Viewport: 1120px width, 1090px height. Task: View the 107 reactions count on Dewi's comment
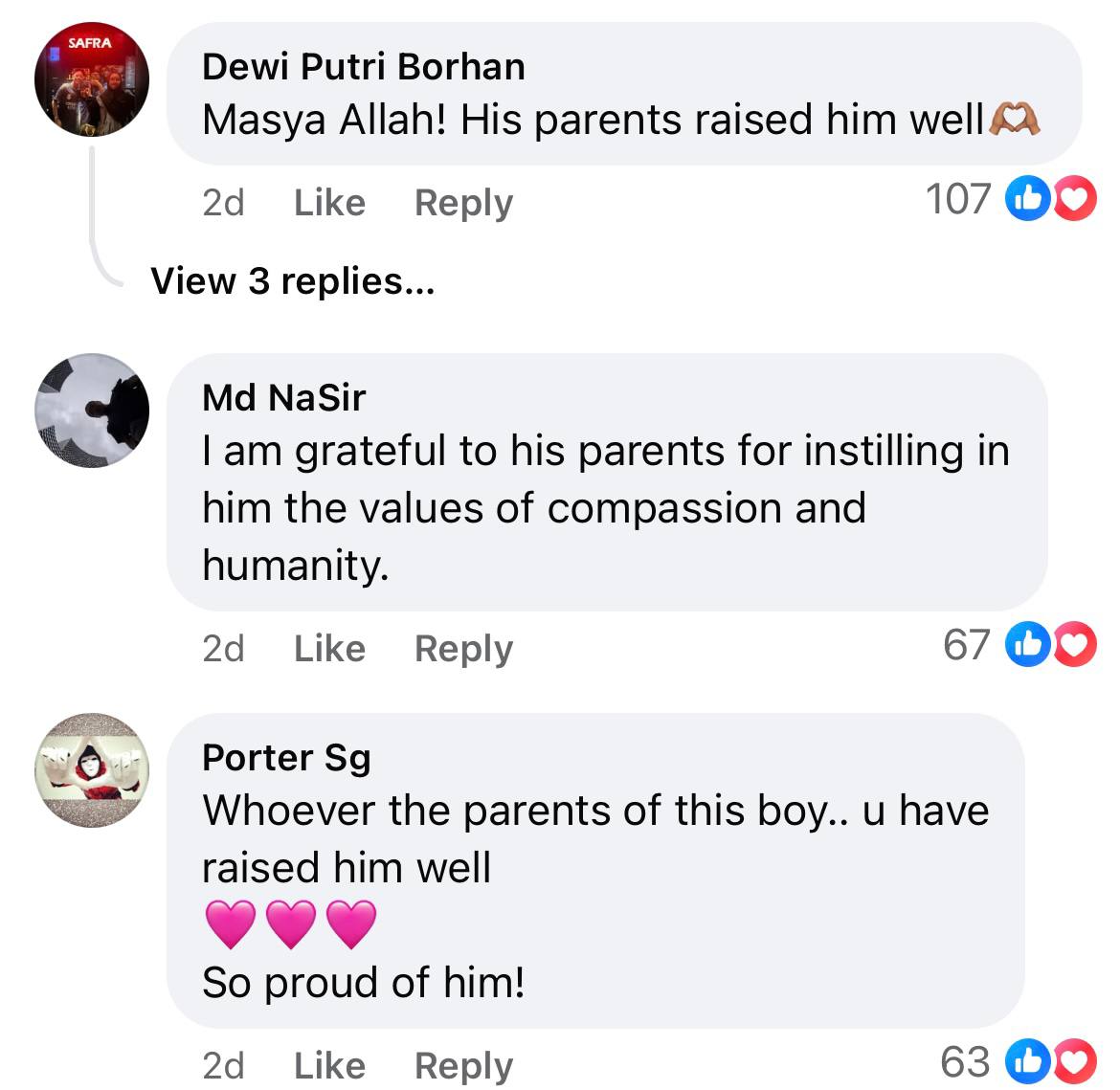(x=957, y=199)
